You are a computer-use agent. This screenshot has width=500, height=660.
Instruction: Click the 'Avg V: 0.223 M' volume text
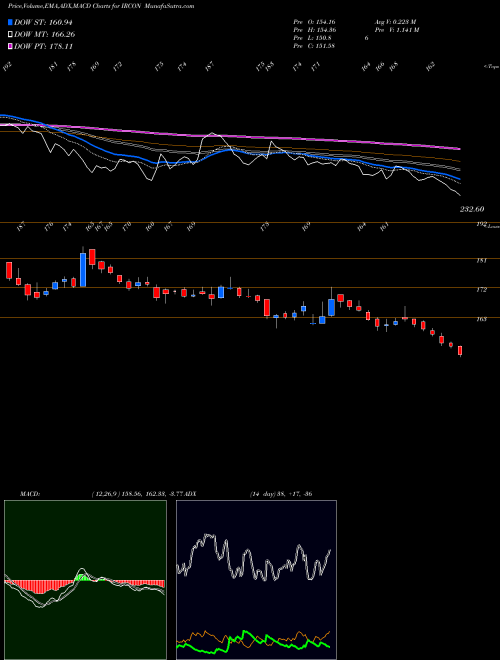(395, 22)
